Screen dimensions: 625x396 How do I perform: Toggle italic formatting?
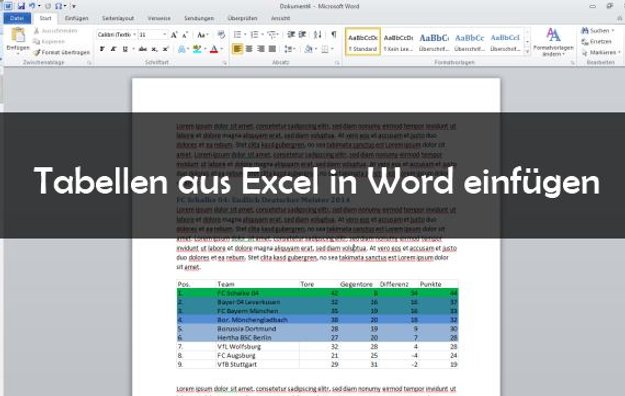(x=113, y=49)
